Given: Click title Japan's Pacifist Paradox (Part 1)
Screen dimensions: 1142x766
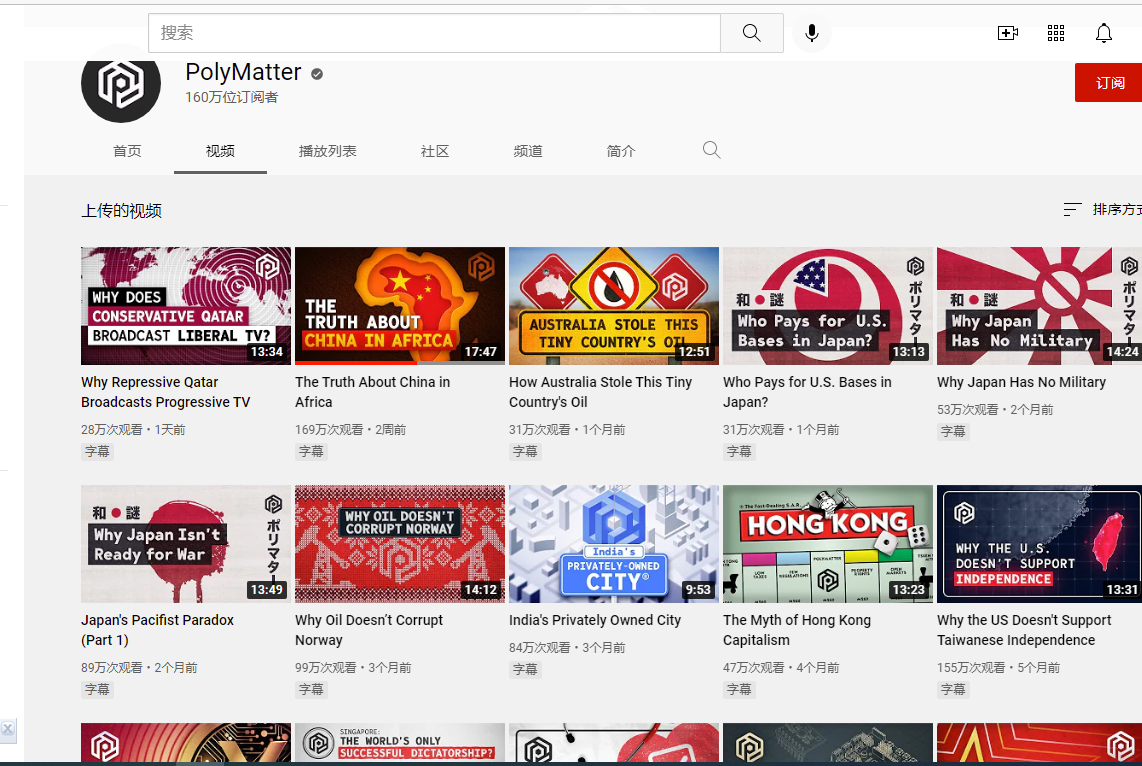Looking at the screenshot, I should [x=157, y=630].
